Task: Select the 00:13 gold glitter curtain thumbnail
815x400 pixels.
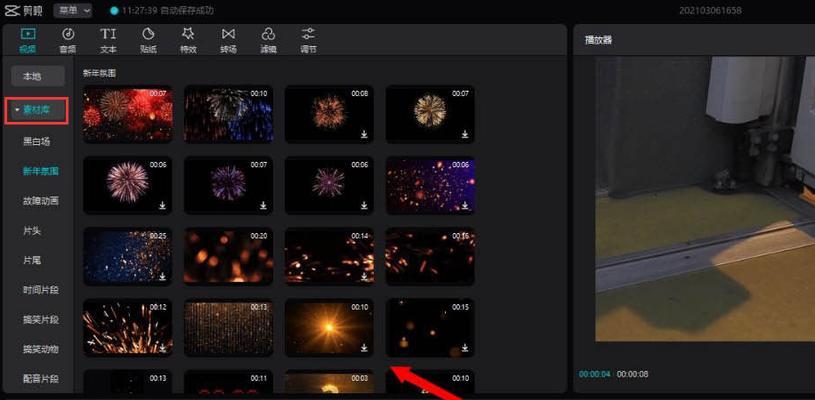Action: (228, 327)
